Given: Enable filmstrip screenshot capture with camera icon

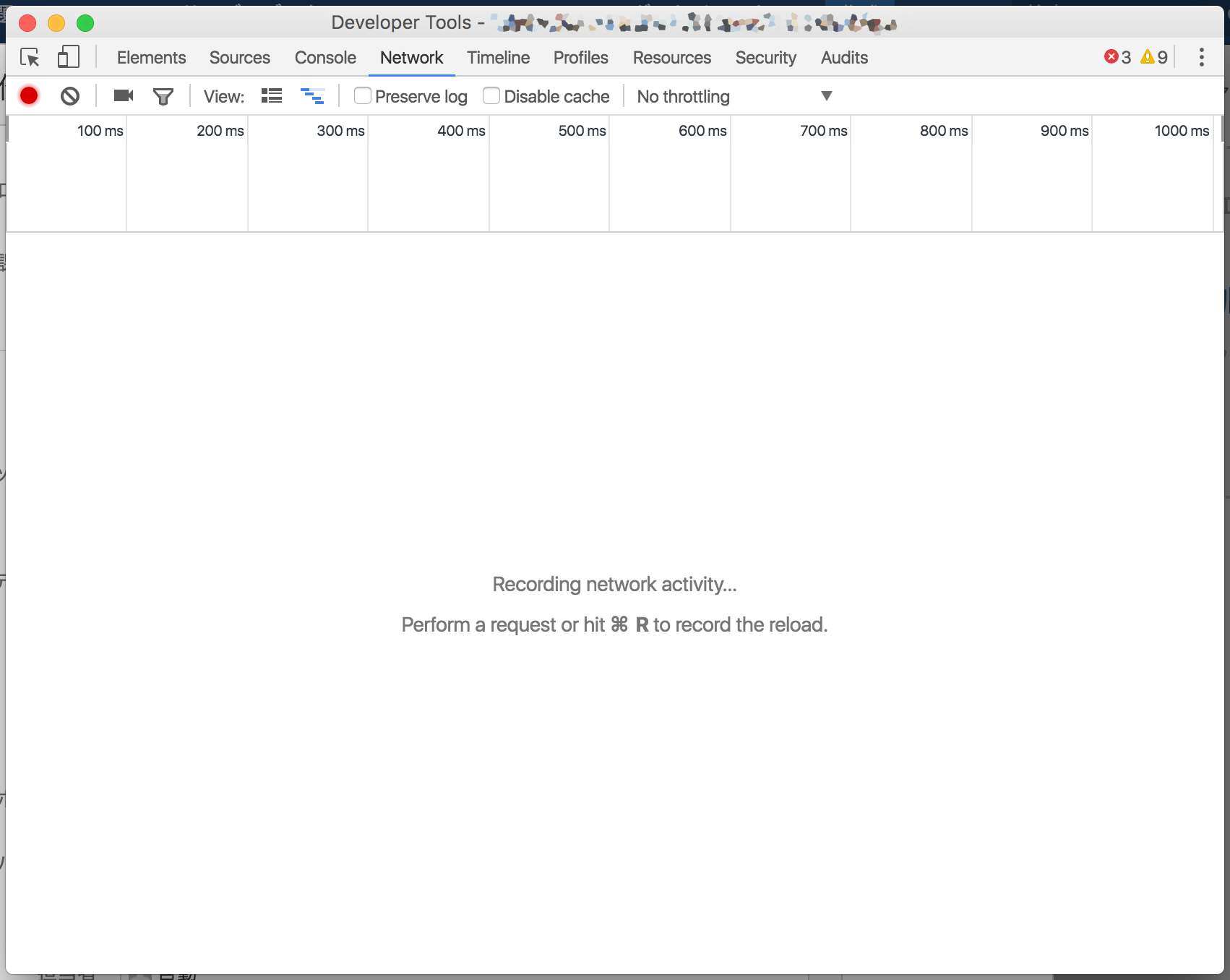Looking at the screenshot, I should click(x=122, y=95).
